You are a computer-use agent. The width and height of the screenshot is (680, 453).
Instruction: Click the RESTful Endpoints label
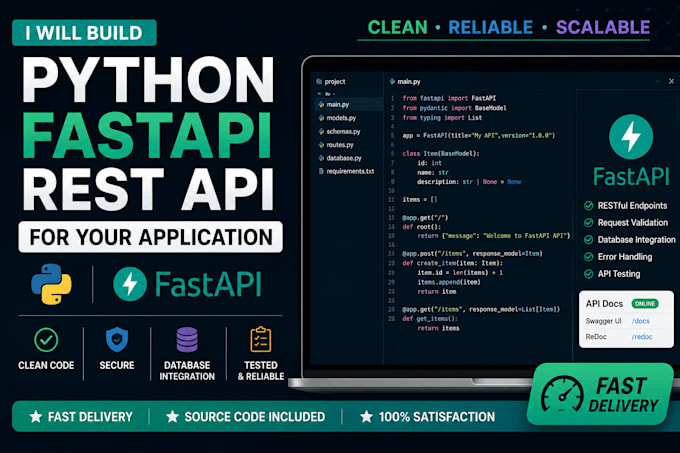click(x=632, y=206)
